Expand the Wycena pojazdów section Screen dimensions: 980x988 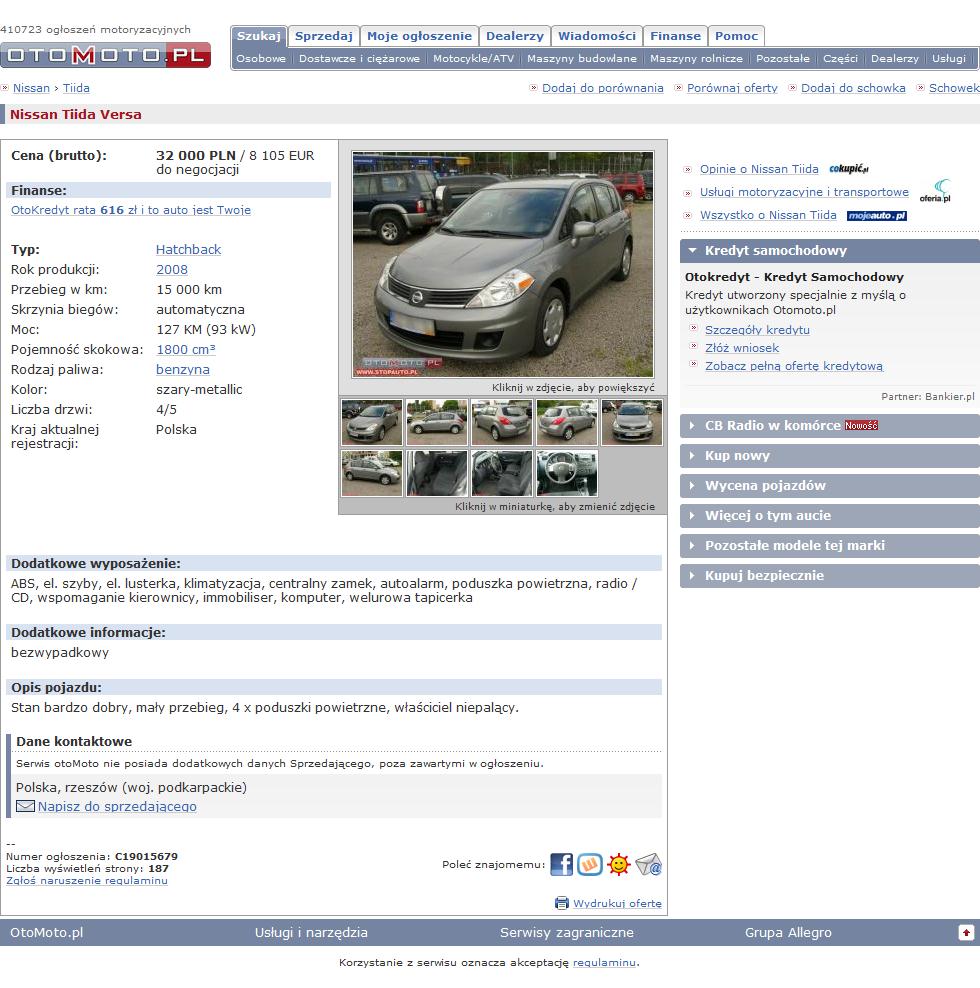pyautogui.click(x=829, y=486)
